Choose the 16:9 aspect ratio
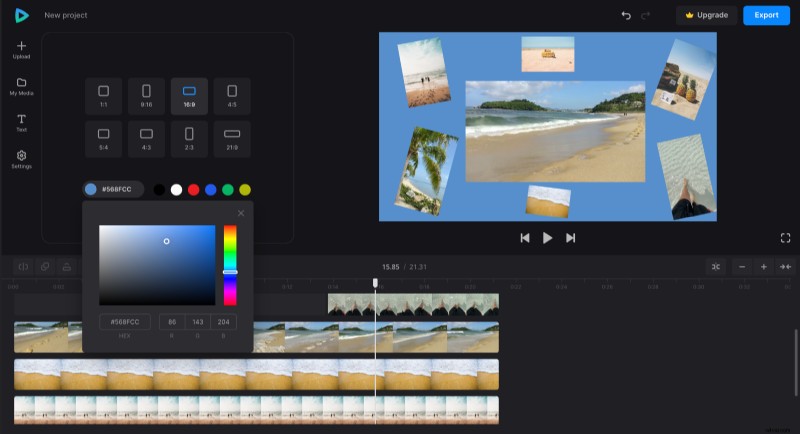This screenshot has width=800, height=434. tap(189, 96)
